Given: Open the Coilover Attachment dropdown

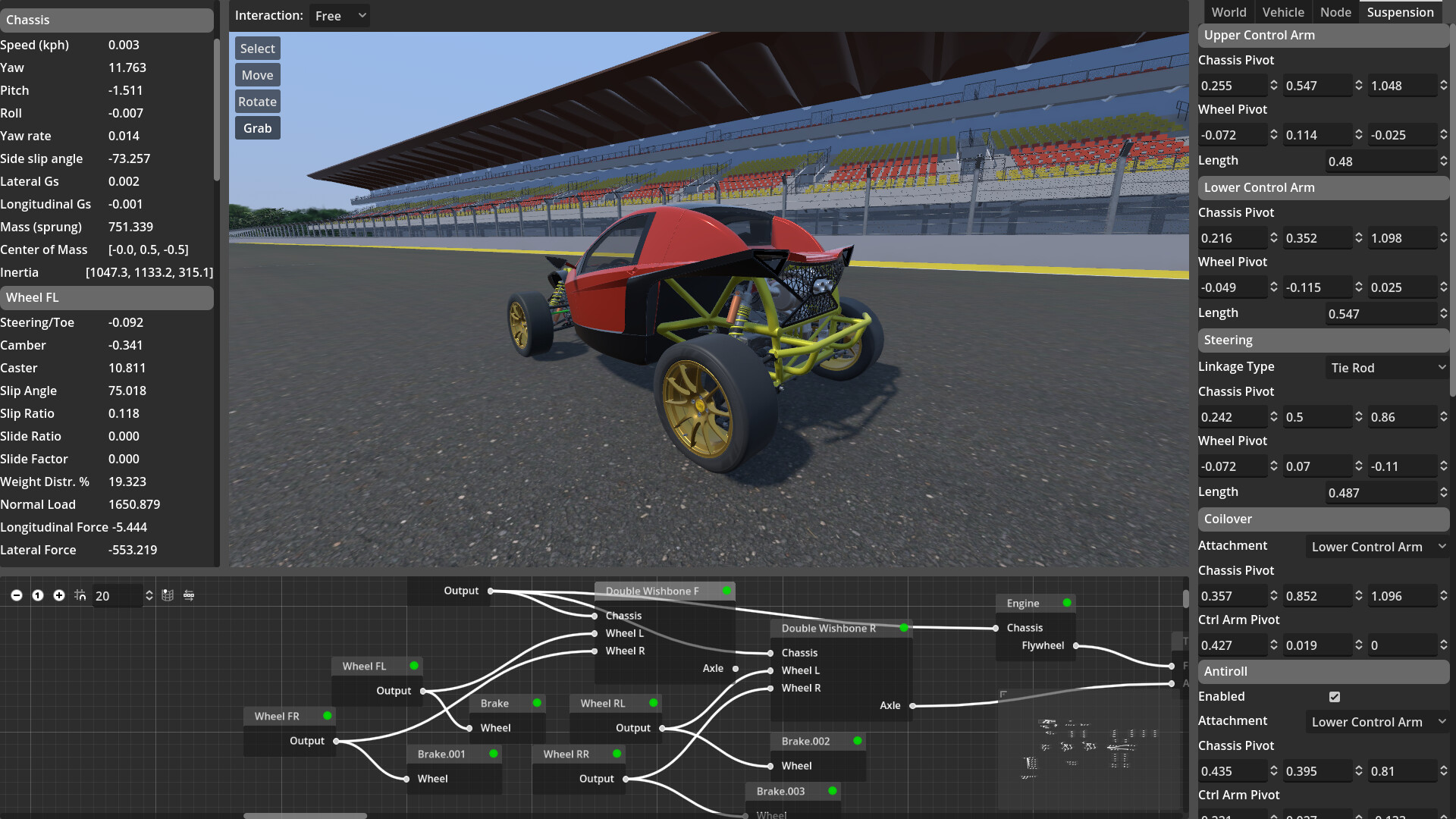Looking at the screenshot, I should point(1377,546).
